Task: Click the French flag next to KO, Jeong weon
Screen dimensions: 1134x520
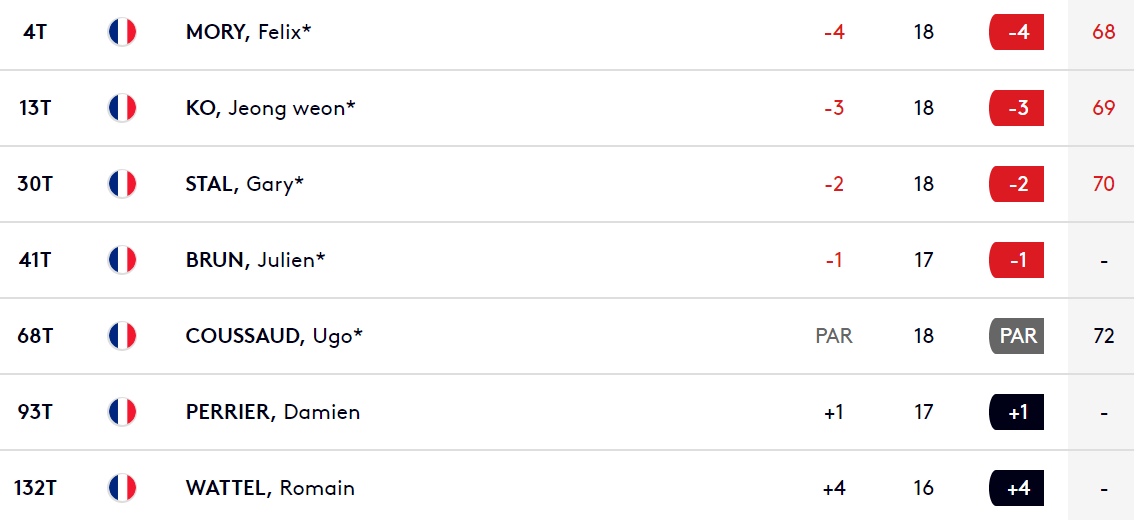Action: (x=122, y=108)
